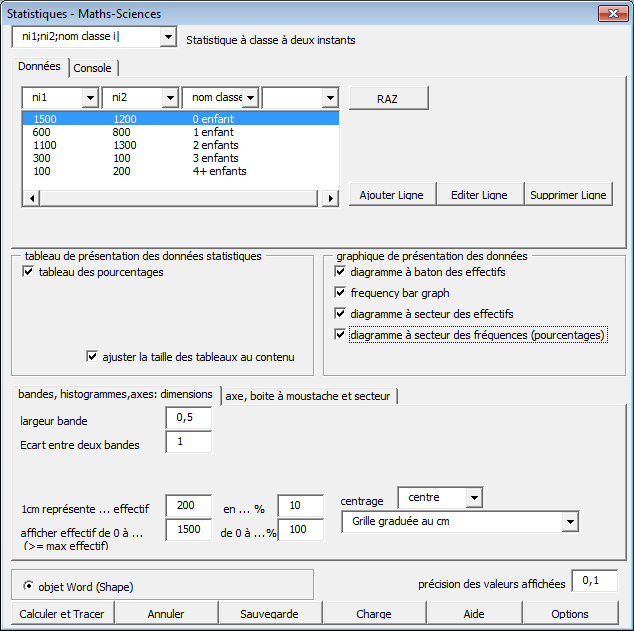Select the row '1 enfant'
This screenshot has height=631, width=634.
181,132
